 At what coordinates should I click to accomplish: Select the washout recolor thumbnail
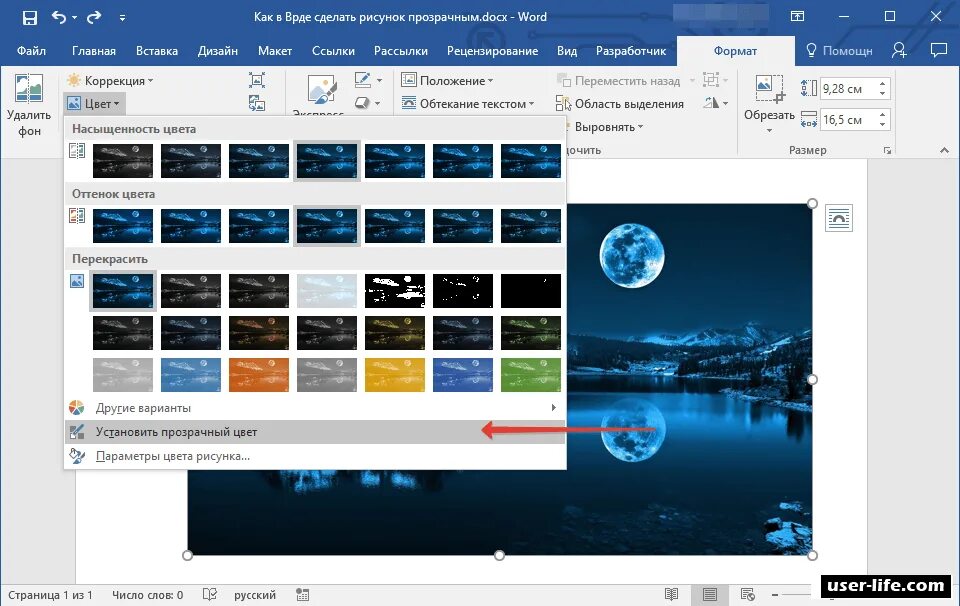click(326, 290)
